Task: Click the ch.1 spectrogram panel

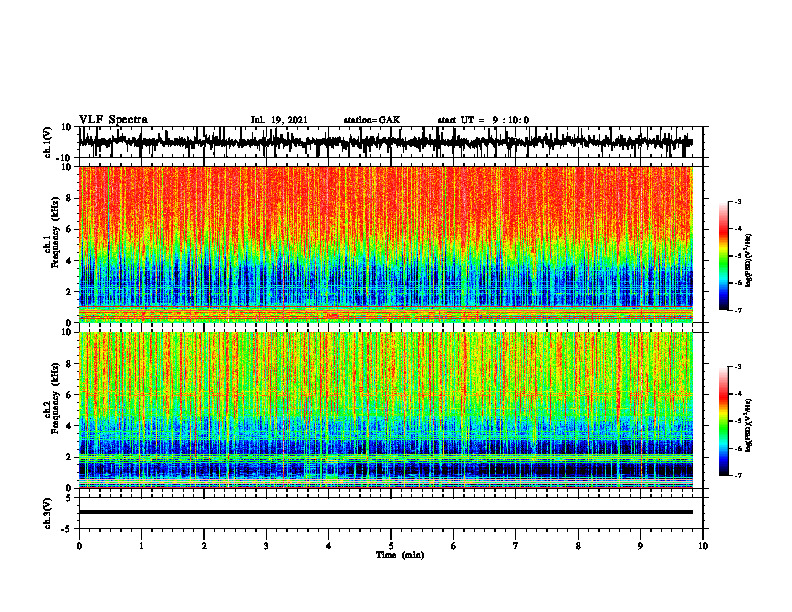Action: [x=385, y=244]
